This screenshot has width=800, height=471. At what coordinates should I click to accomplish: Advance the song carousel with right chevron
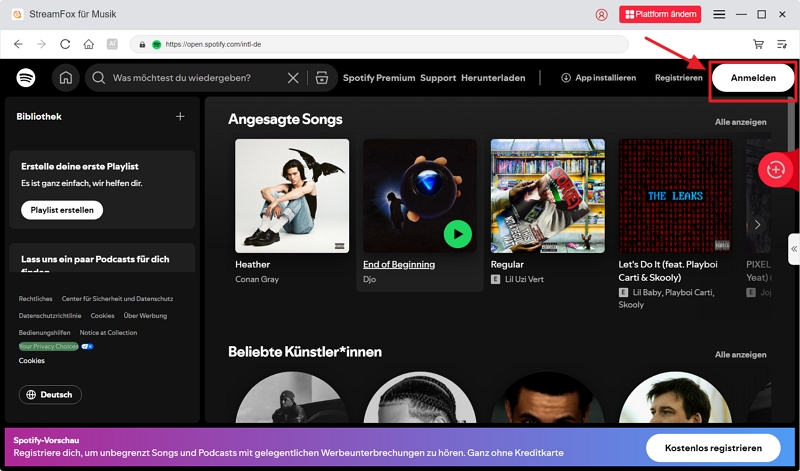[757, 225]
